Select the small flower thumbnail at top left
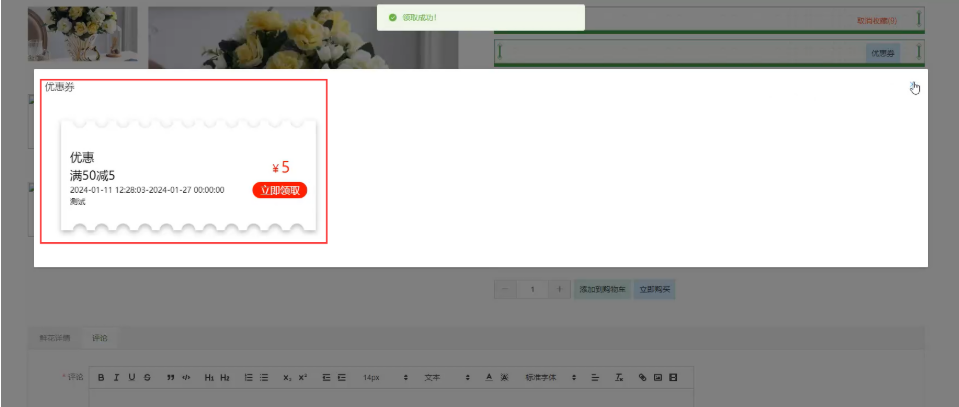 point(83,34)
